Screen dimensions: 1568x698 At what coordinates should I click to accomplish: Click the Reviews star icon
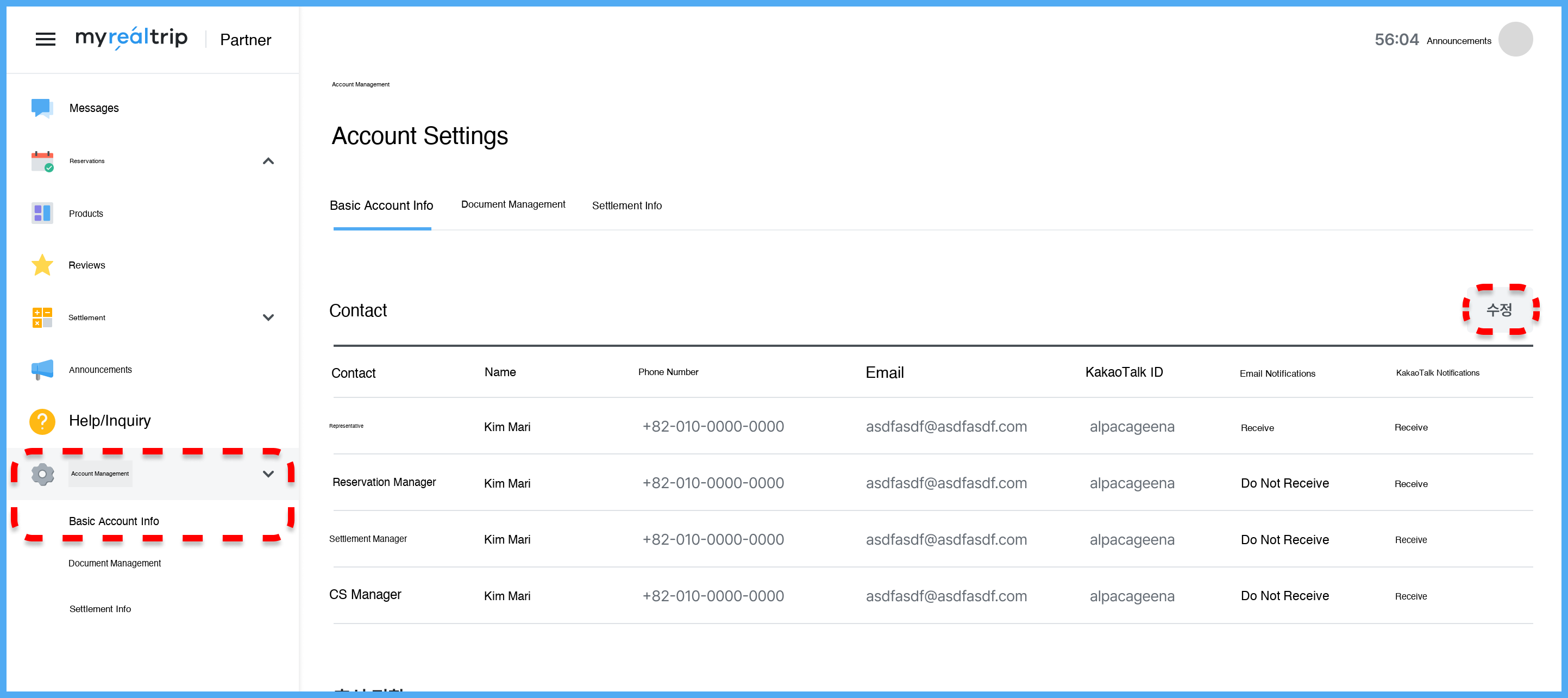point(42,265)
